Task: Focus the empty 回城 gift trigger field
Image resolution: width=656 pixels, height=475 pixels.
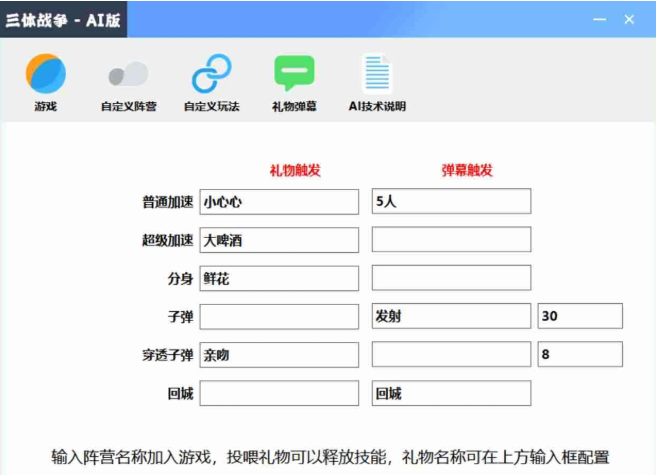Action: (x=279, y=394)
